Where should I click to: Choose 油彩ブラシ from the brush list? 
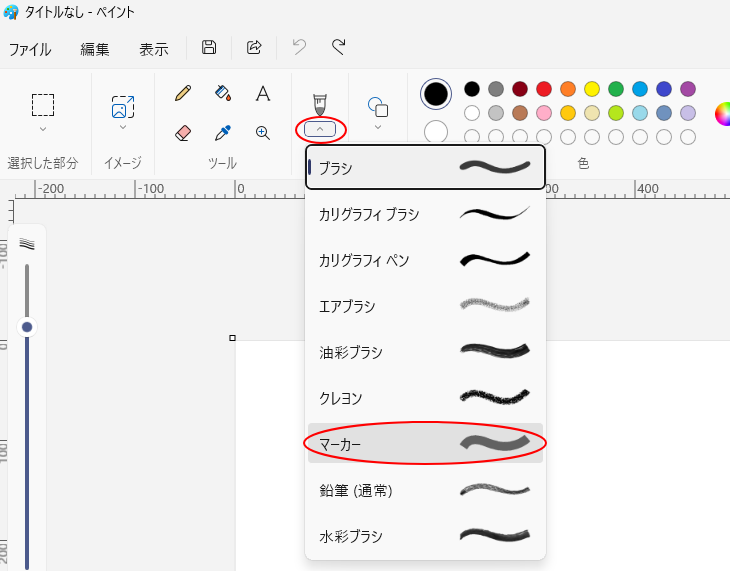[x=425, y=352]
